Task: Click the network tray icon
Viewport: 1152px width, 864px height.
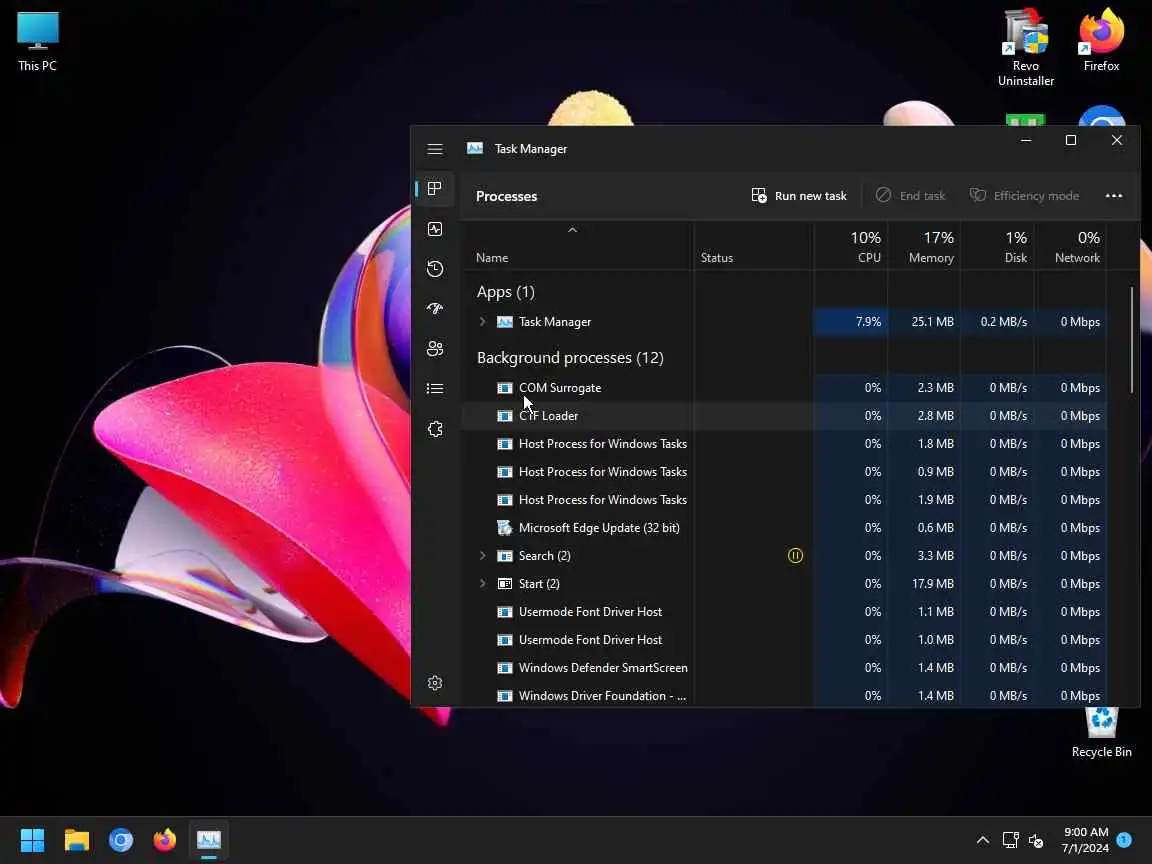Action: 1010,840
